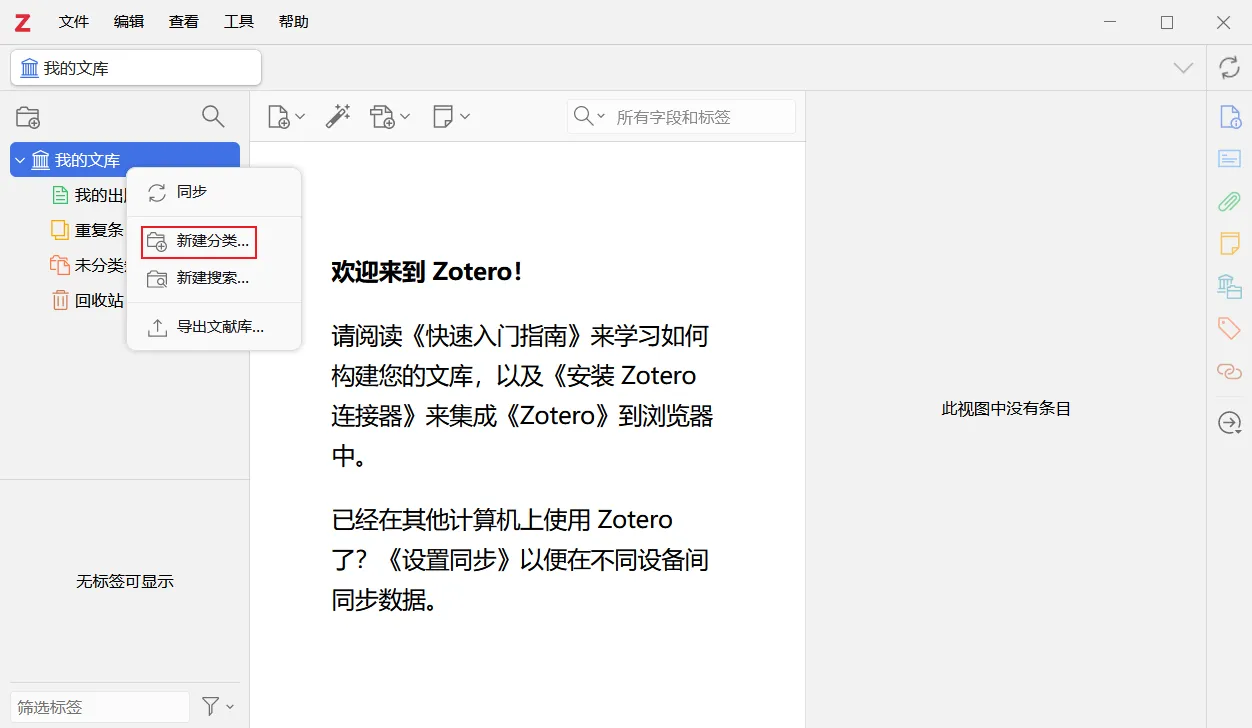The width and height of the screenshot is (1252, 728).
Task: Select 新建分类... from context menu
Action: point(212,241)
